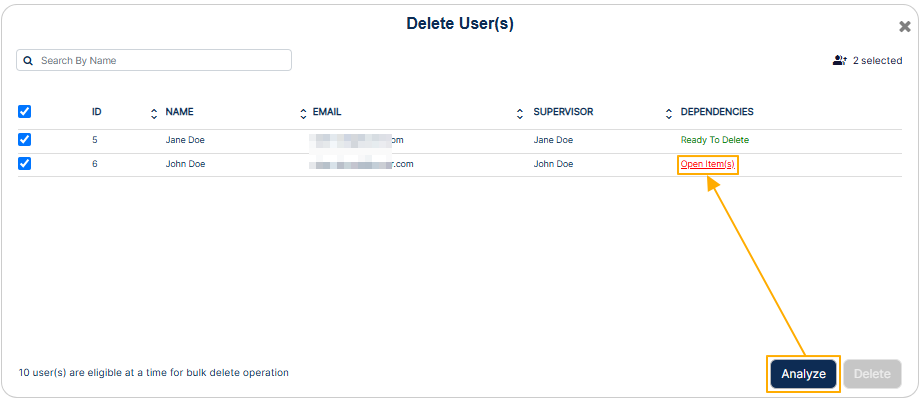Open the Open Item(s) link
922x402 pixels.
point(707,164)
